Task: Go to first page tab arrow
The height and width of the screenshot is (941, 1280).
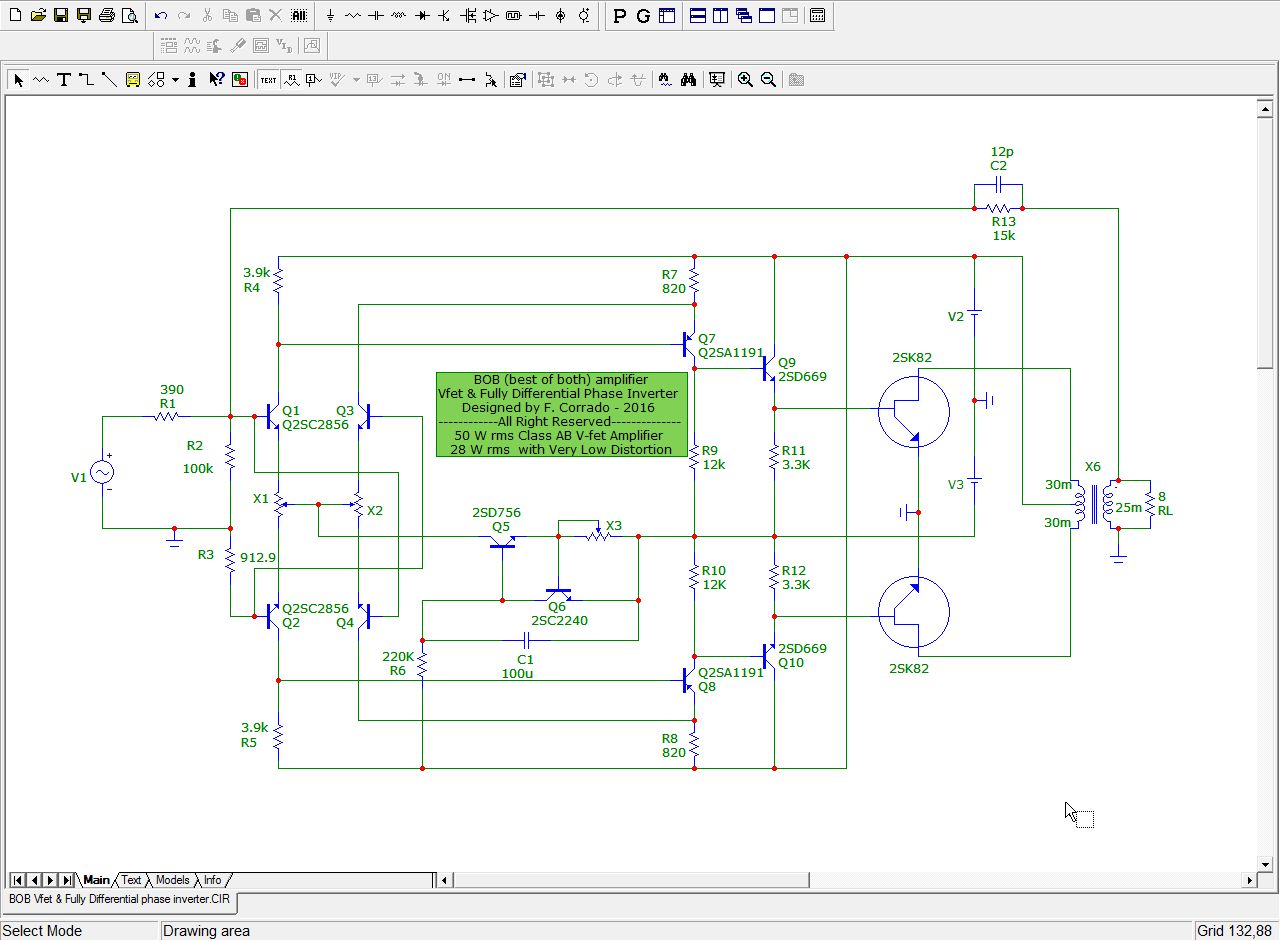Action: (x=19, y=880)
